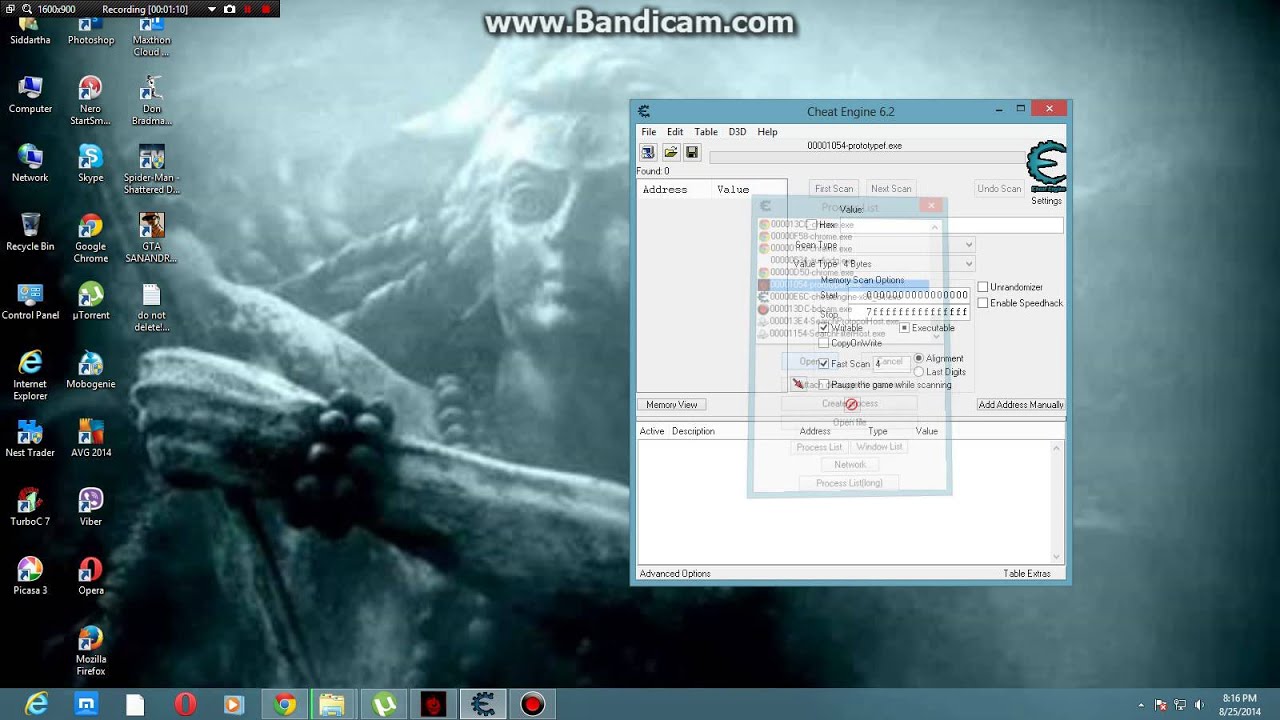
Task: Click the red no-entry delete addresses icon
Action: click(x=851, y=404)
